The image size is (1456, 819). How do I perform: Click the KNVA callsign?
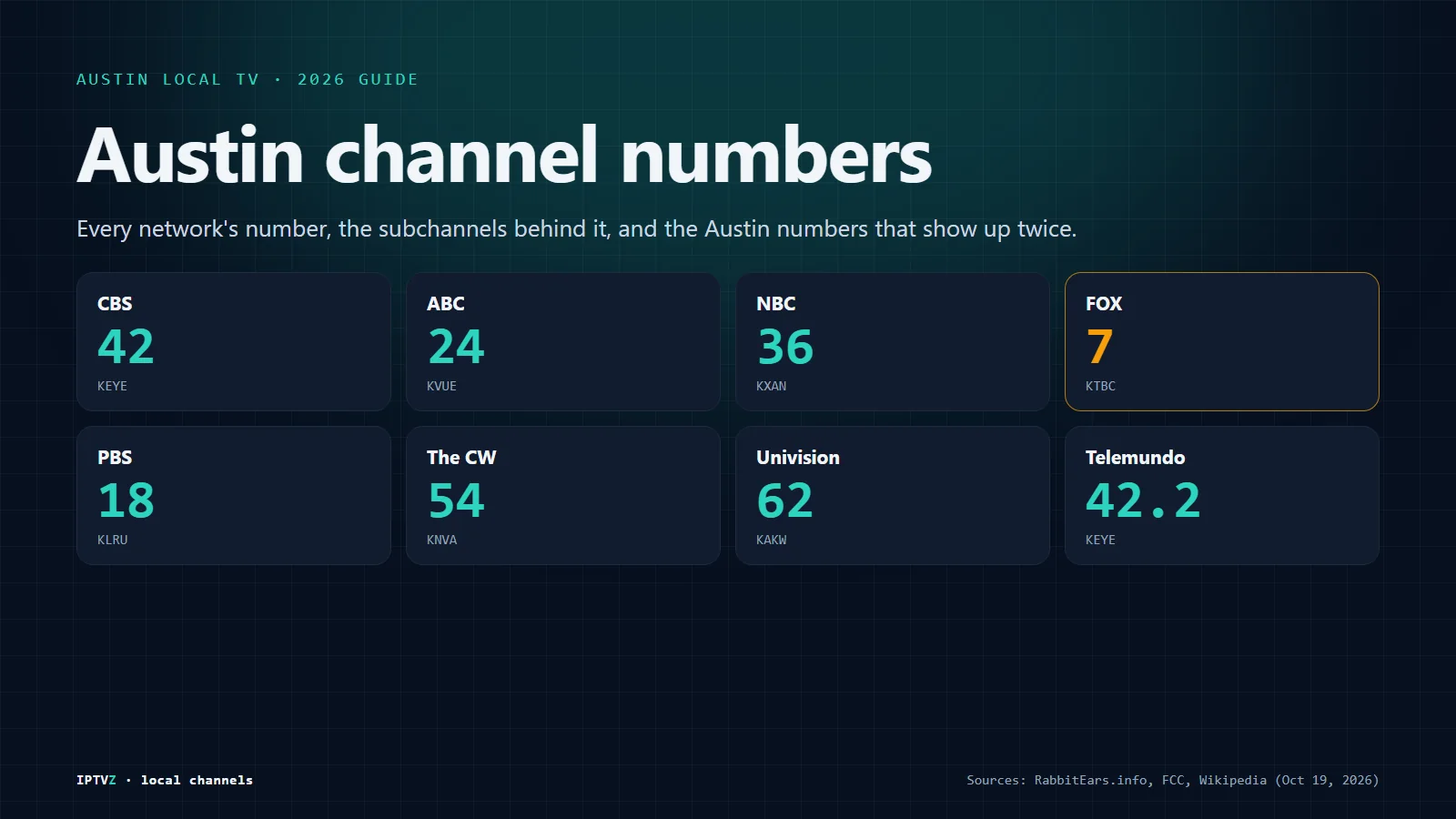click(441, 540)
